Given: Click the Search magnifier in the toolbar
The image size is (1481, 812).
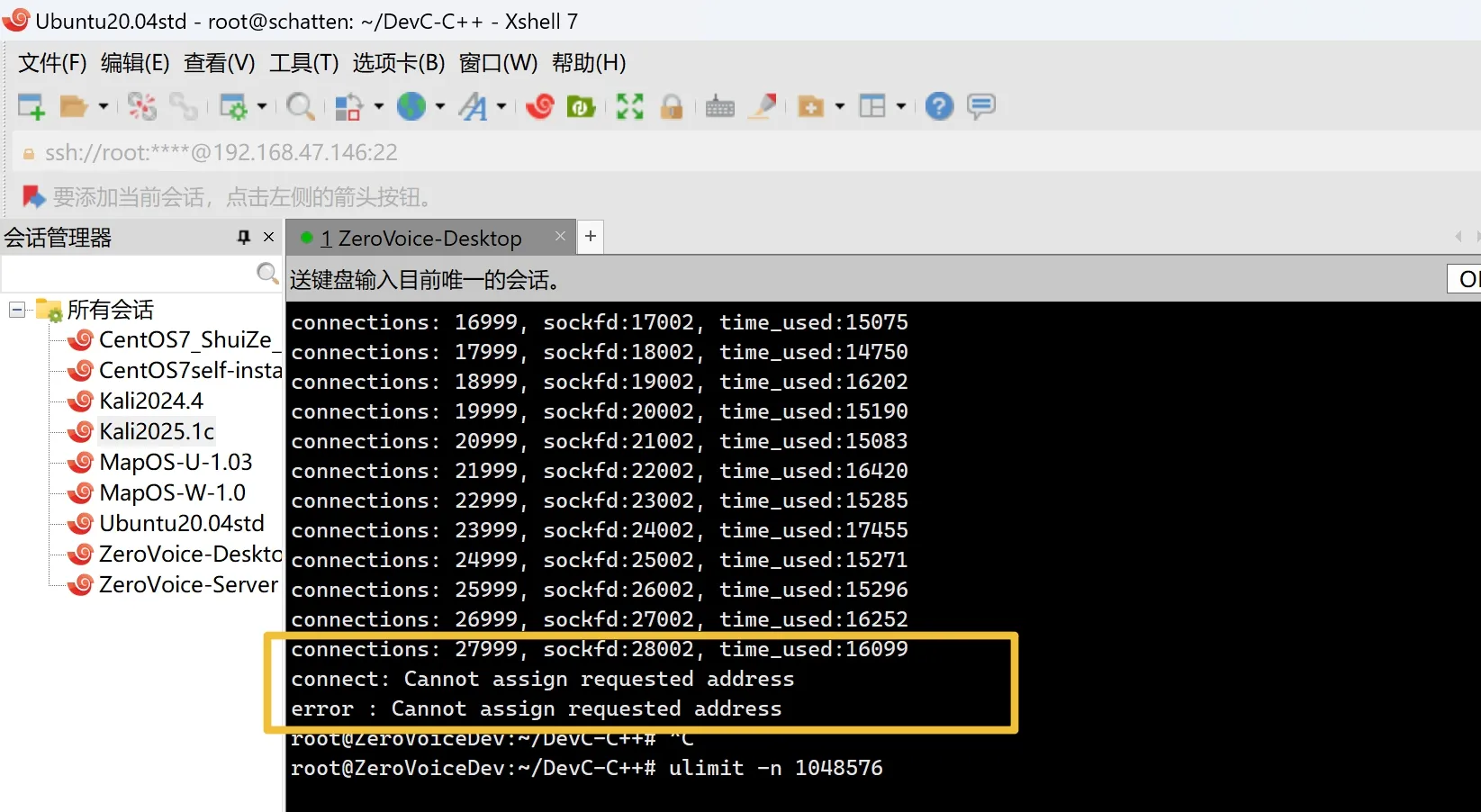Looking at the screenshot, I should click(299, 107).
